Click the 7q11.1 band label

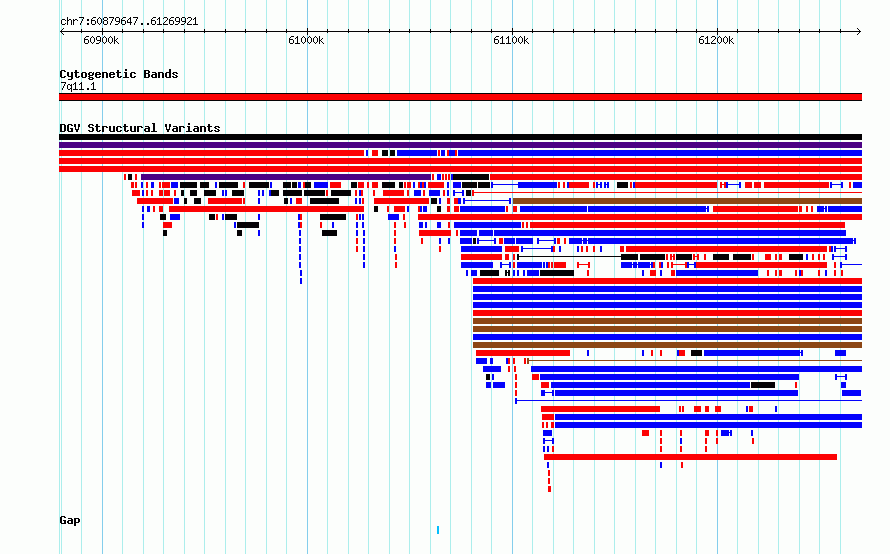point(78,86)
